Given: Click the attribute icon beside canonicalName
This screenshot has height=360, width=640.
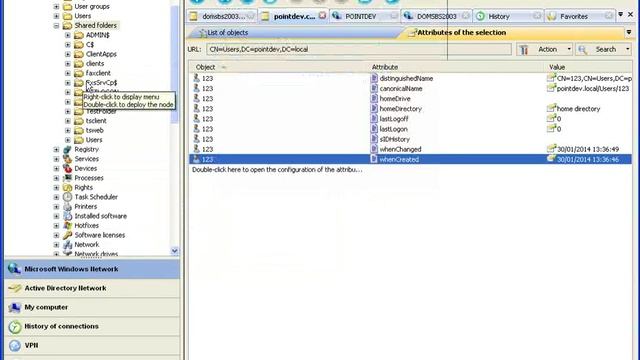Looking at the screenshot, I should pos(374,88).
